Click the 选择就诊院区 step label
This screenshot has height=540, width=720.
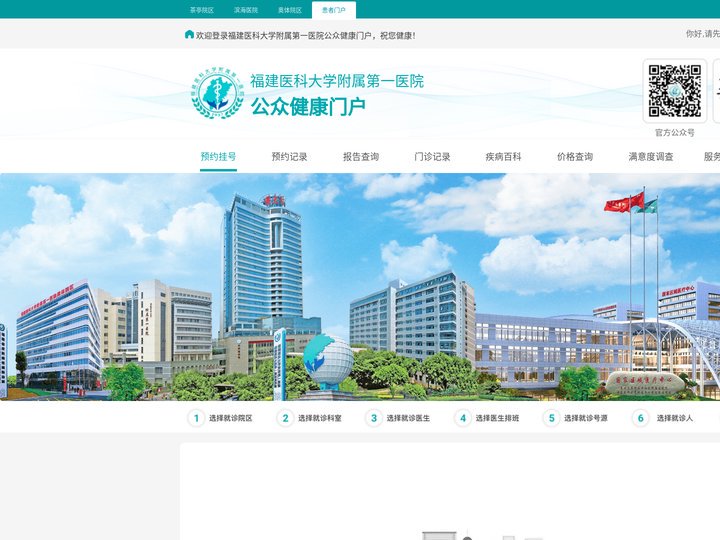[231, 418]
